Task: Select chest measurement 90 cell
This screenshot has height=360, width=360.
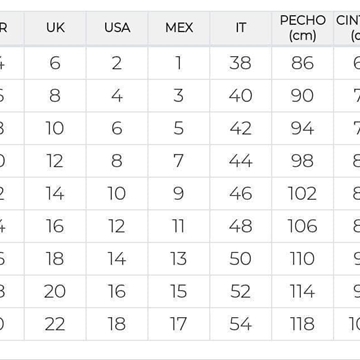Action: click(x=302, y=95)
